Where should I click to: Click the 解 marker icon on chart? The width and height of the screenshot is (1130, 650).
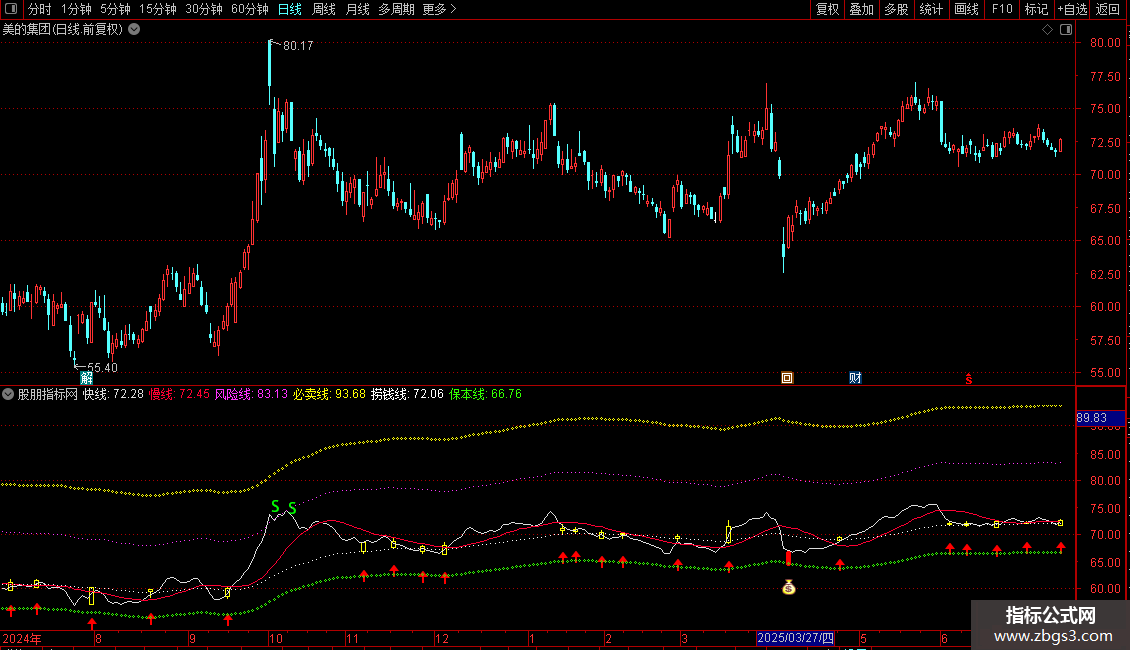coord(86,378)
